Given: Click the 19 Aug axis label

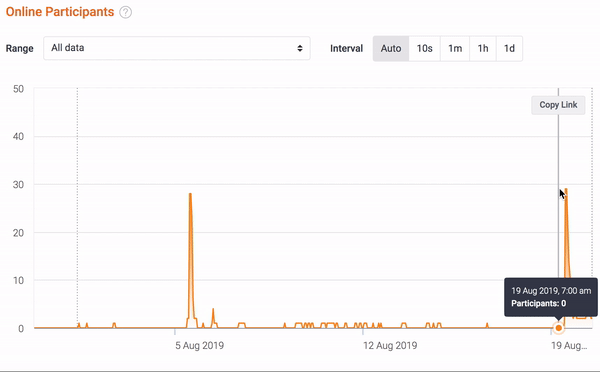Looking at the screenshot, I should pos(569,346).
